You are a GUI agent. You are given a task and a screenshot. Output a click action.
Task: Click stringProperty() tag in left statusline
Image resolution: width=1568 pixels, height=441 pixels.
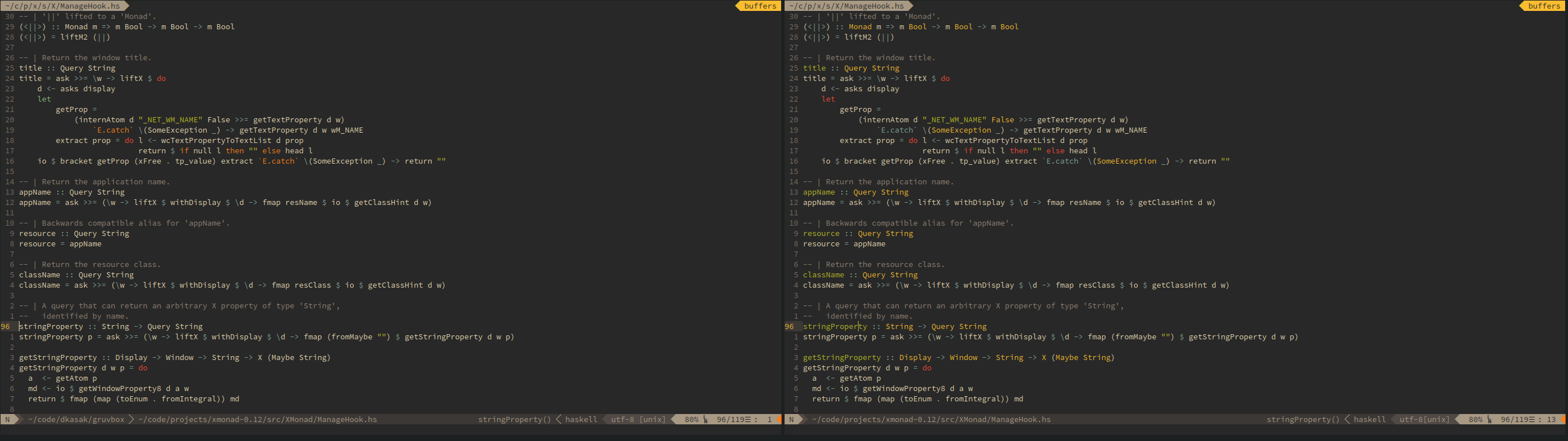514,419
